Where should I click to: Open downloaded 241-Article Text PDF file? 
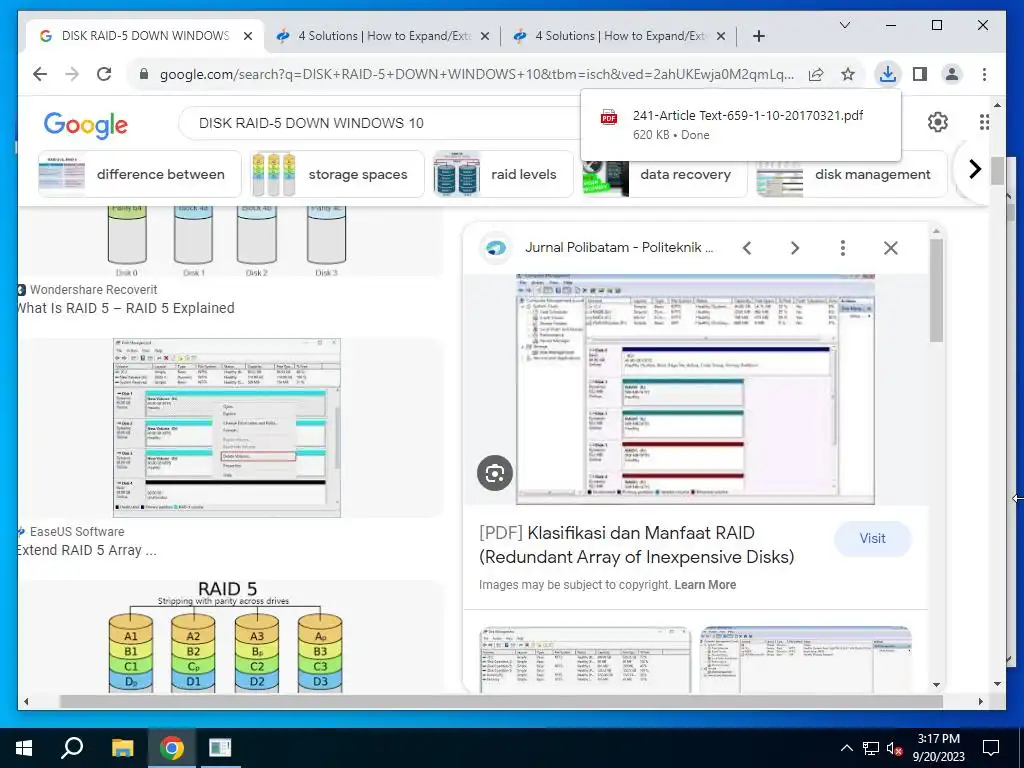(740, 124)
